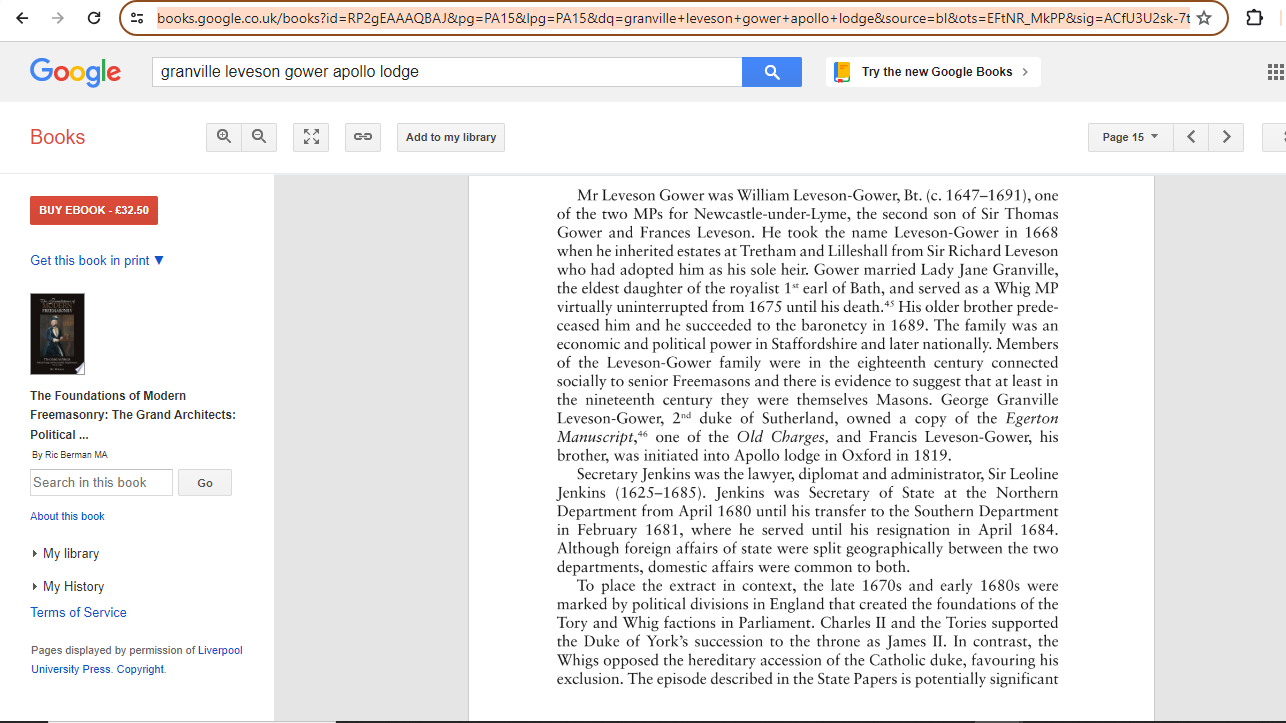Click the text "By Ric Berman MA"
This screenshot has height=723, width=1286.
[x=70, y=455]
